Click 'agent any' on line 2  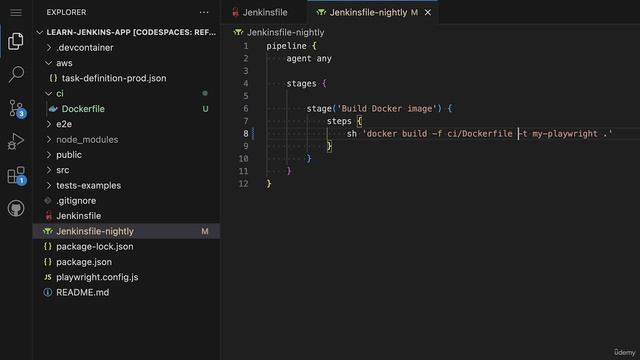click(309, 58)
